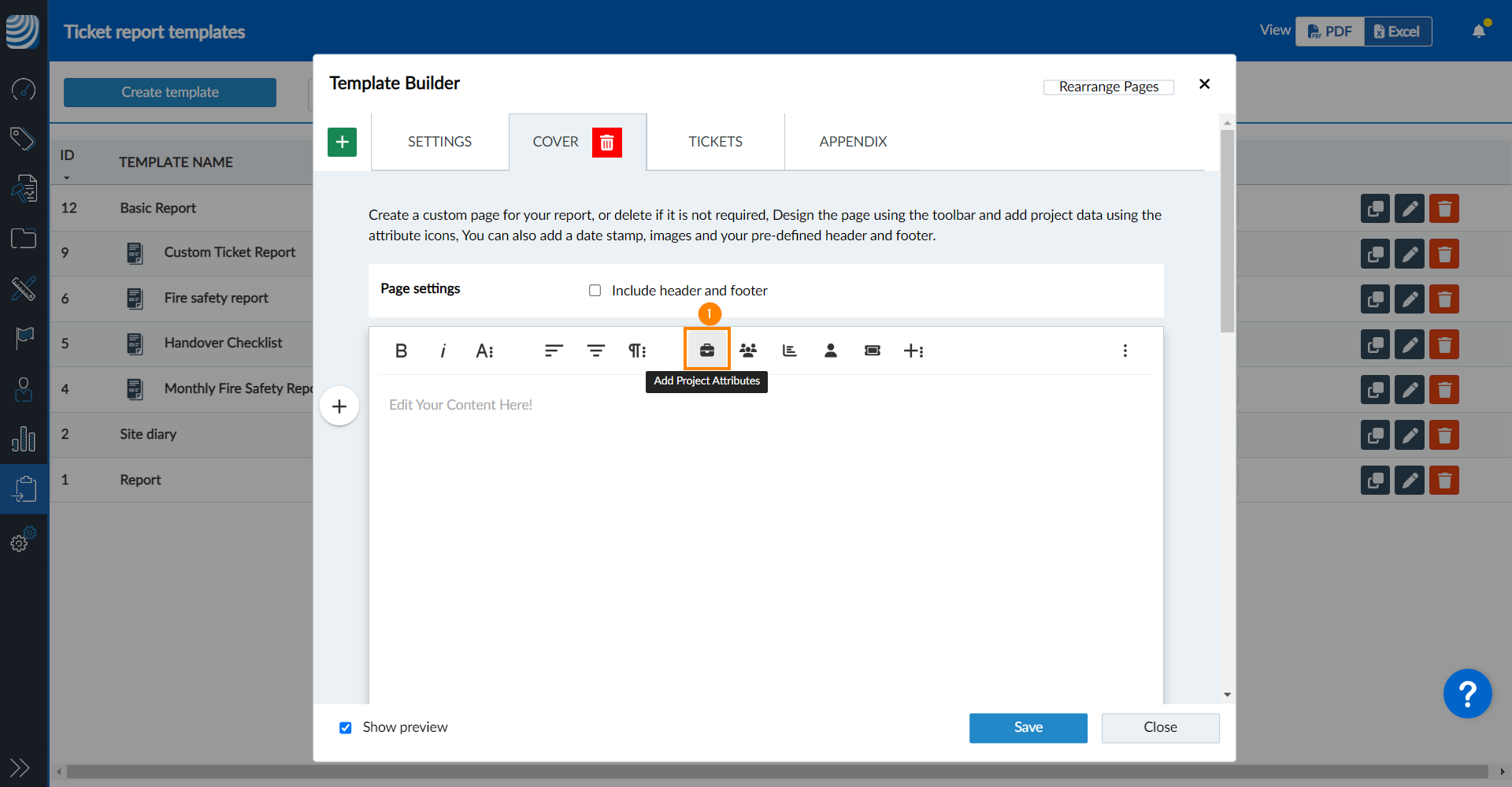
Task: Open the font size options dropdown
Action: 484,351
